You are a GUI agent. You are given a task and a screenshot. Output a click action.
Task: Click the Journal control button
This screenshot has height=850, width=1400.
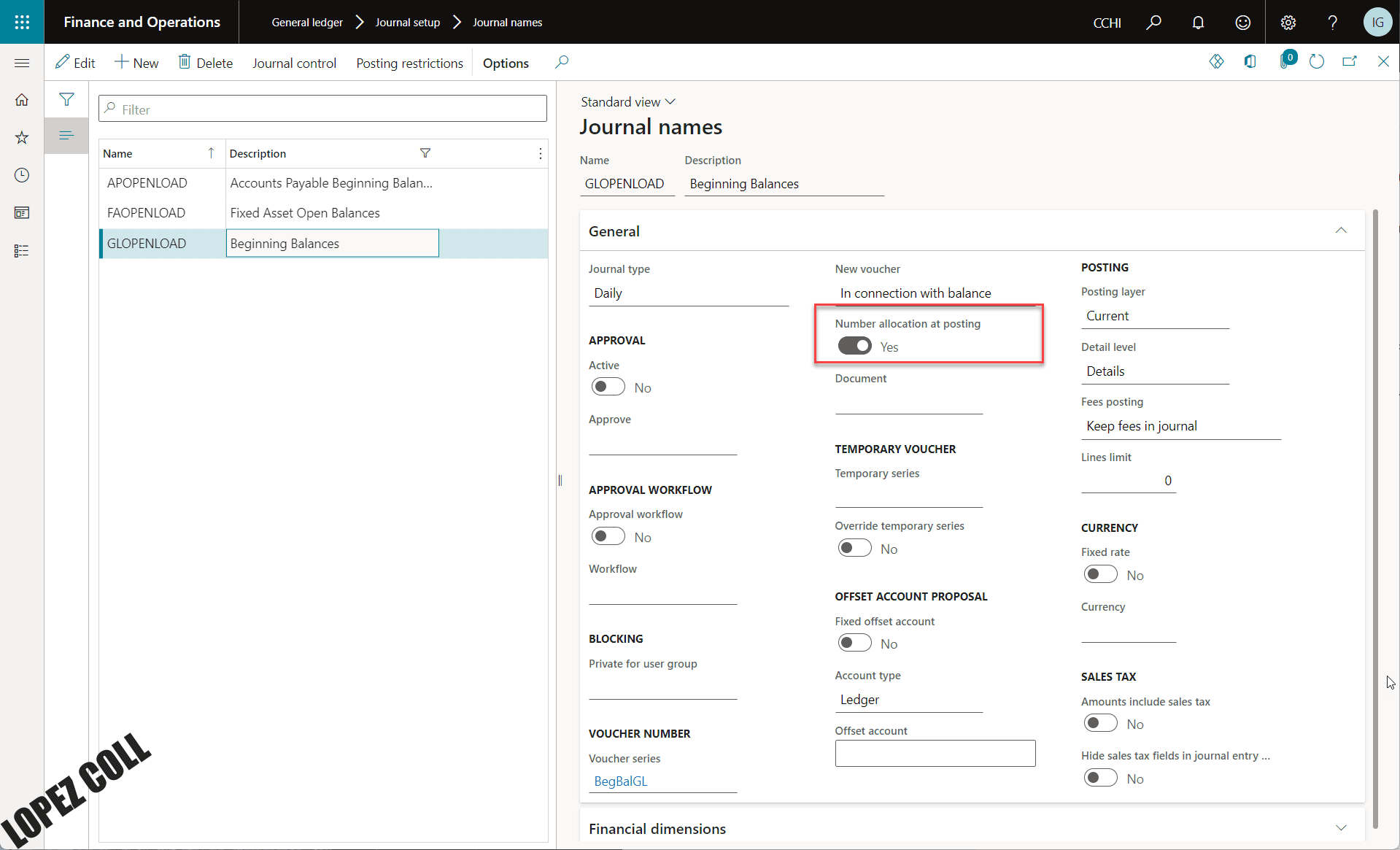[294, 63]
